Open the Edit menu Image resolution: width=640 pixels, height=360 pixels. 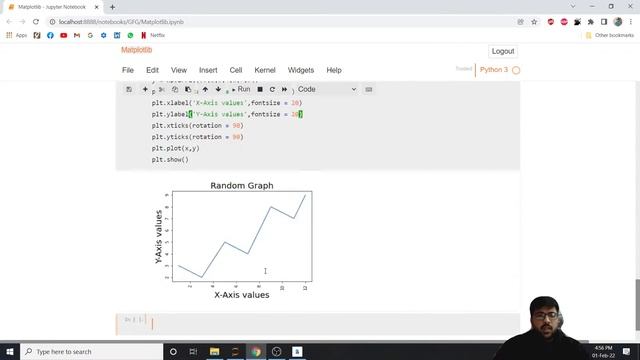tap(152, 70)
